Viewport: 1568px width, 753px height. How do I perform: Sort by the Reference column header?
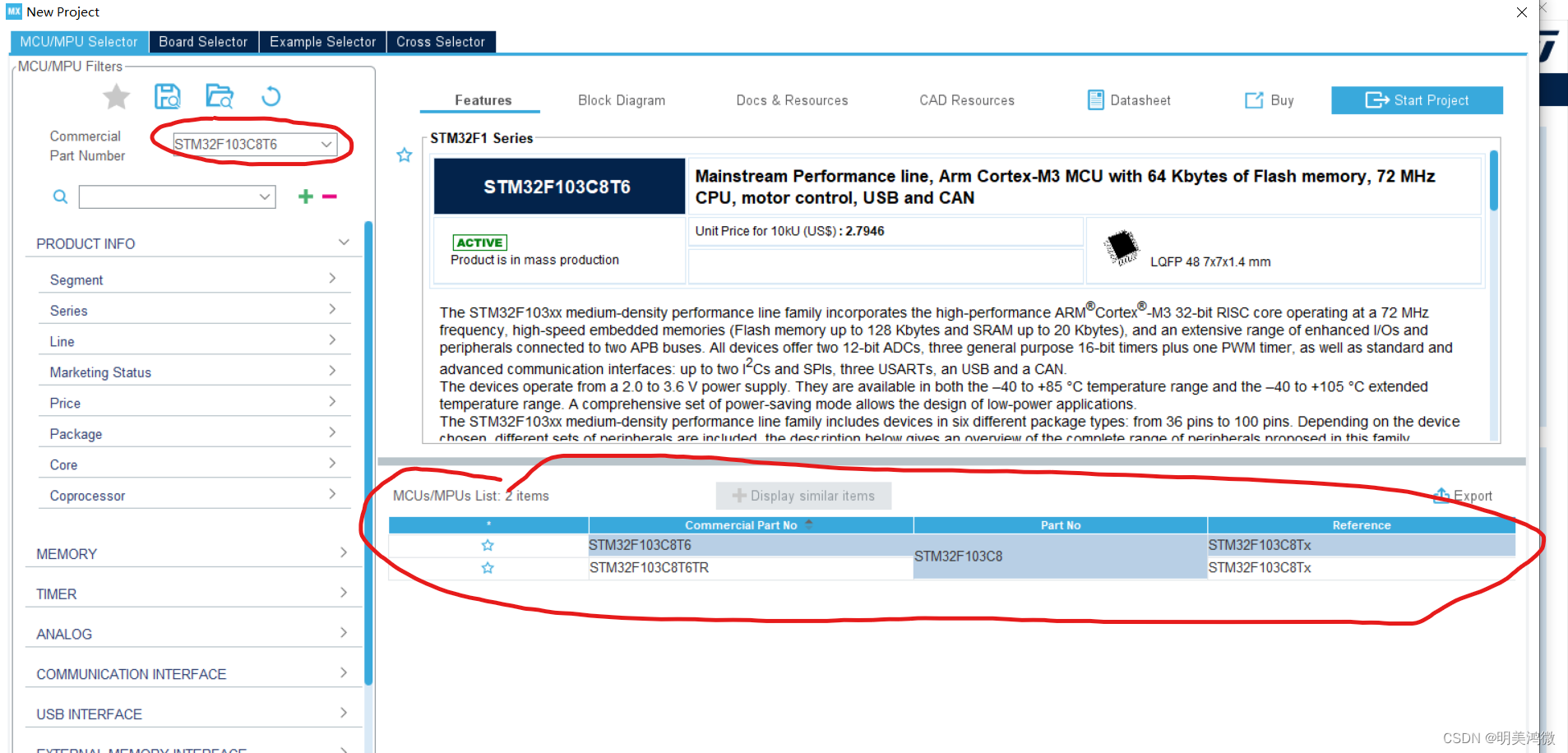[1361, 524]
